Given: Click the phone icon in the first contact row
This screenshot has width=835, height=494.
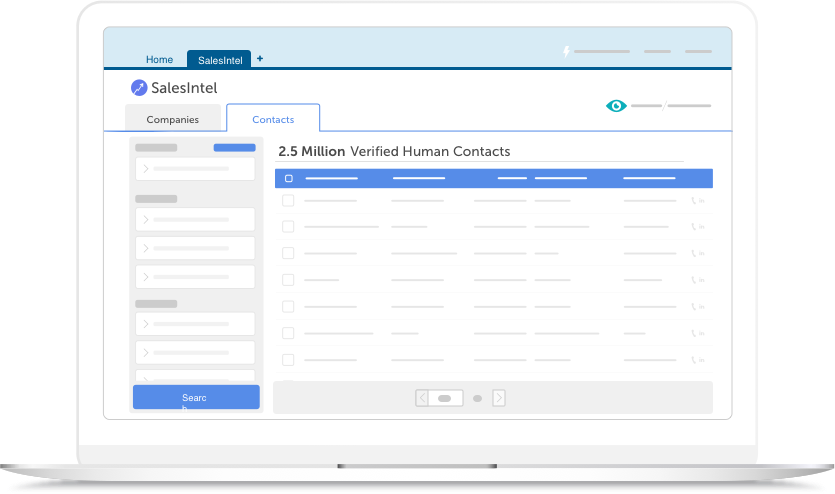Looking at the screenshot, I should pos(694,201).
